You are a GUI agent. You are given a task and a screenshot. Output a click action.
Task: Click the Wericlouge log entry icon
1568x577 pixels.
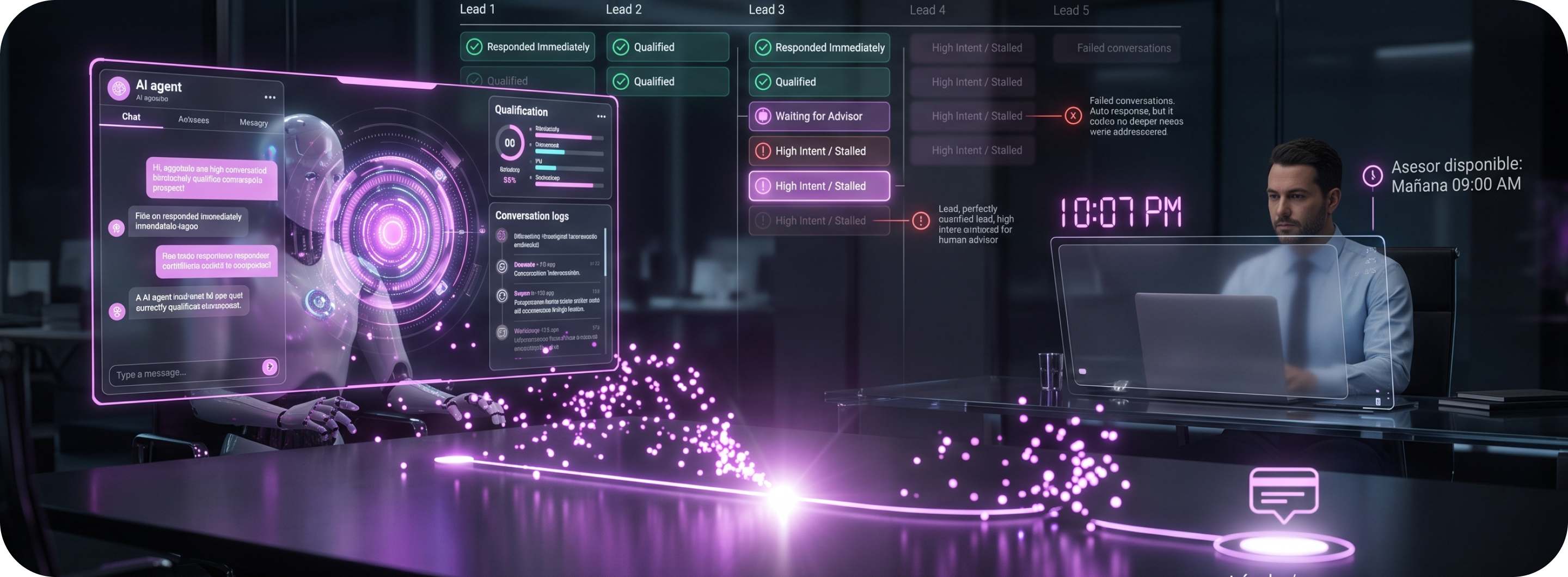click(x=502, y=332)
